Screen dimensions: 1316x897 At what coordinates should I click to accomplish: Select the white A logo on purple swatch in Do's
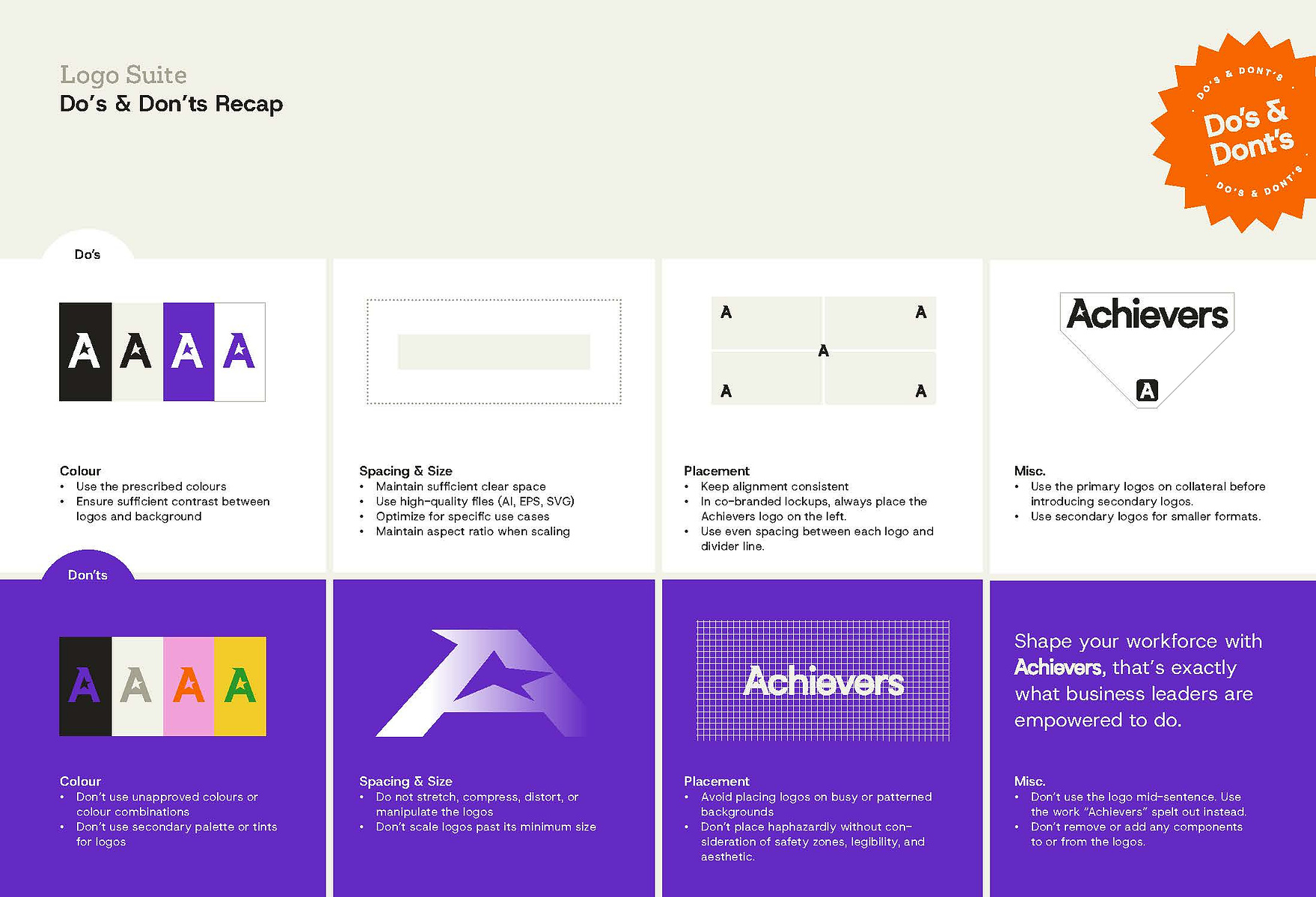(189, 352)
